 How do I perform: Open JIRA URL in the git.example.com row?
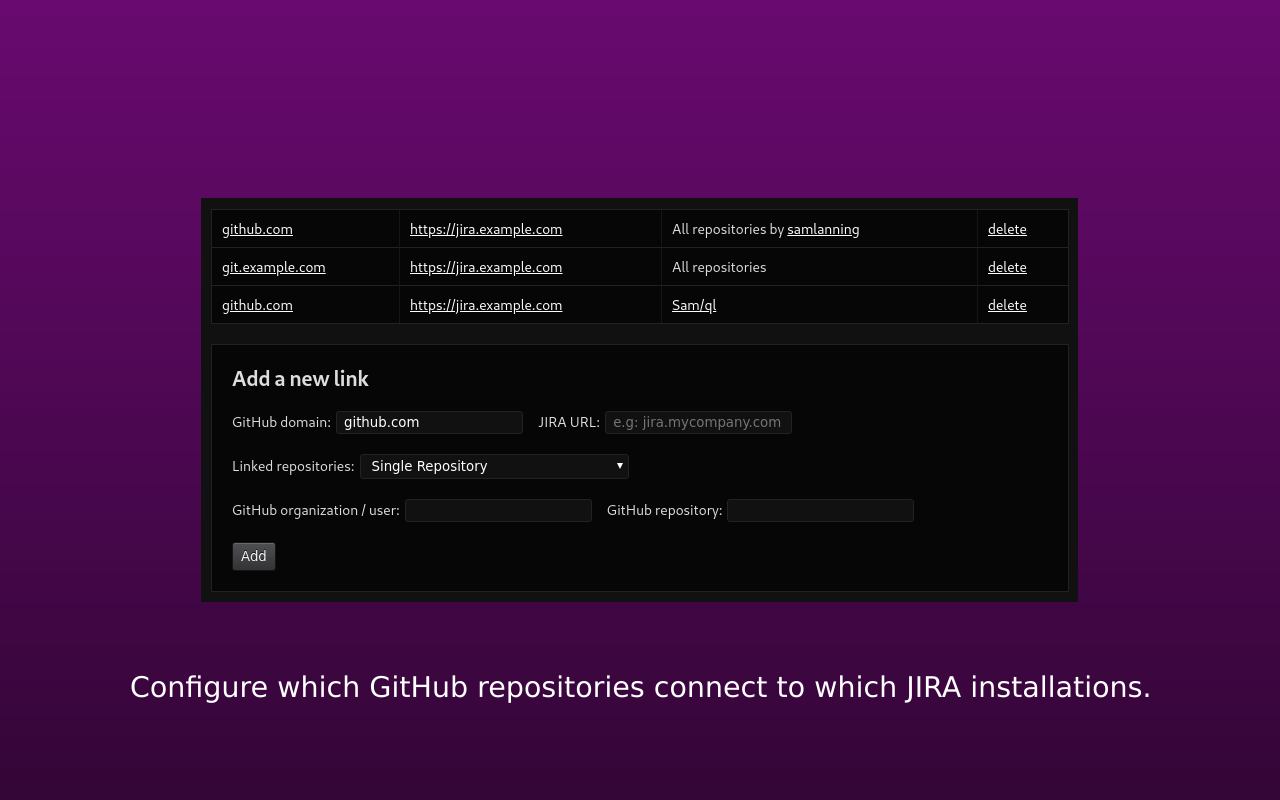486,267
